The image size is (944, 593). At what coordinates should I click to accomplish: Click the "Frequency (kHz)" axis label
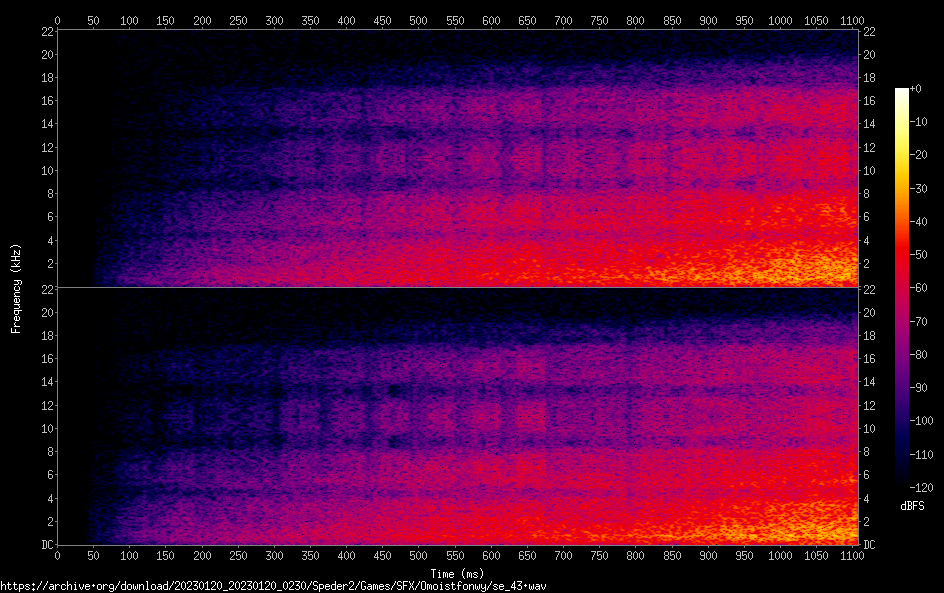coord(16,287)
